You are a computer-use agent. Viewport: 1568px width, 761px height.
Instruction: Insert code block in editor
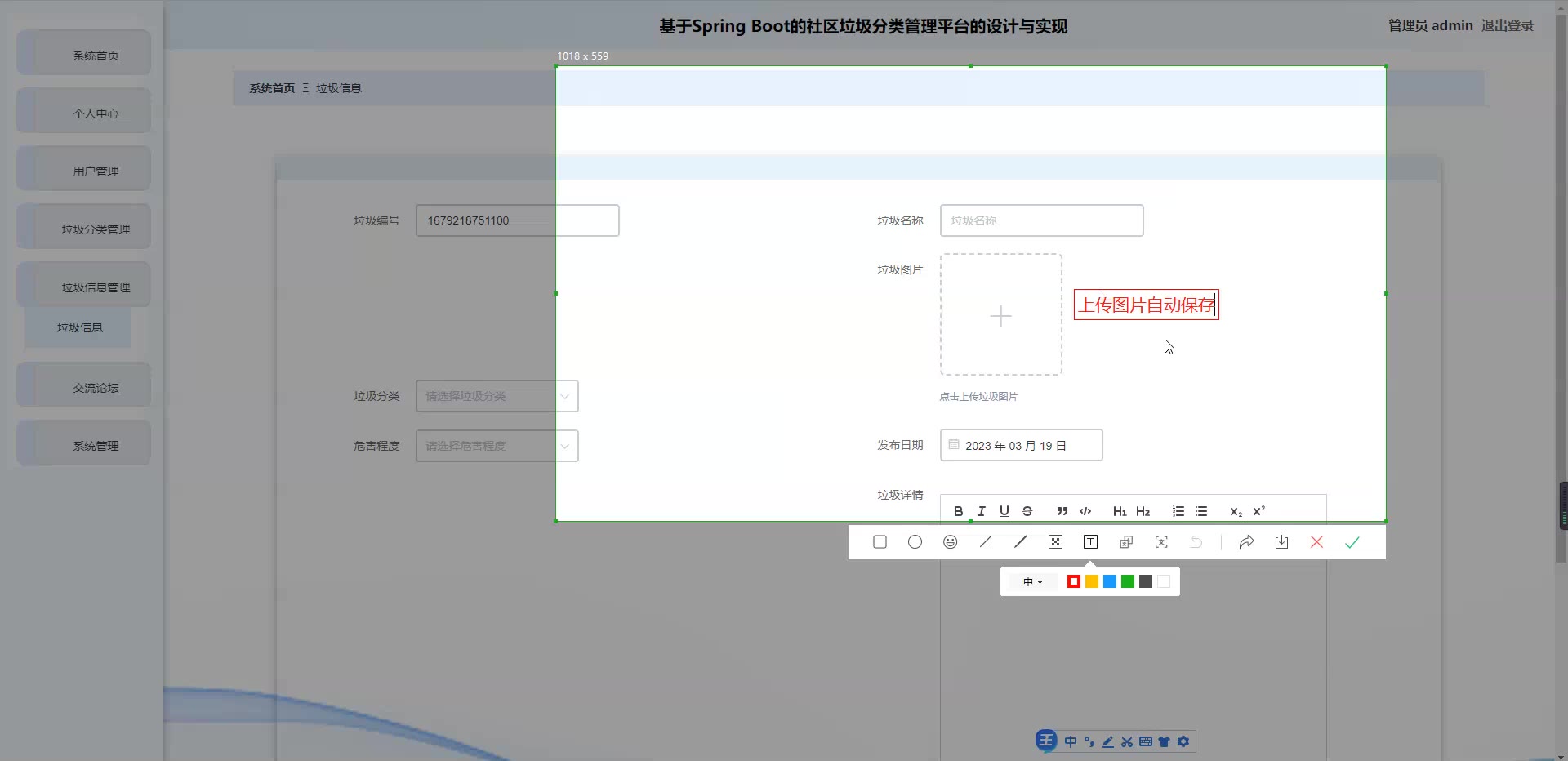(1085, 511)
